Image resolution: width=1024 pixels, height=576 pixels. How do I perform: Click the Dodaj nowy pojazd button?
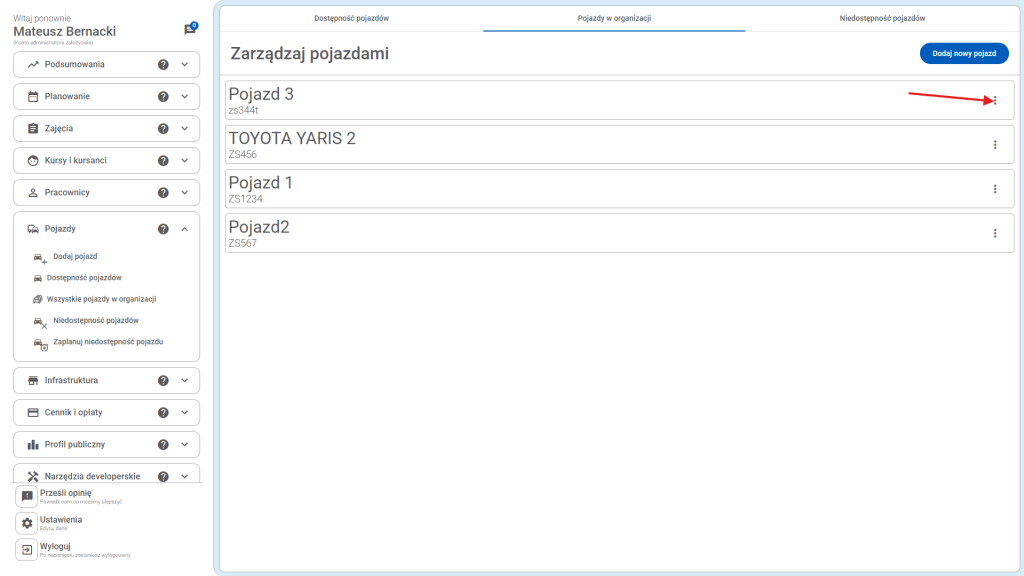[963, 54]
